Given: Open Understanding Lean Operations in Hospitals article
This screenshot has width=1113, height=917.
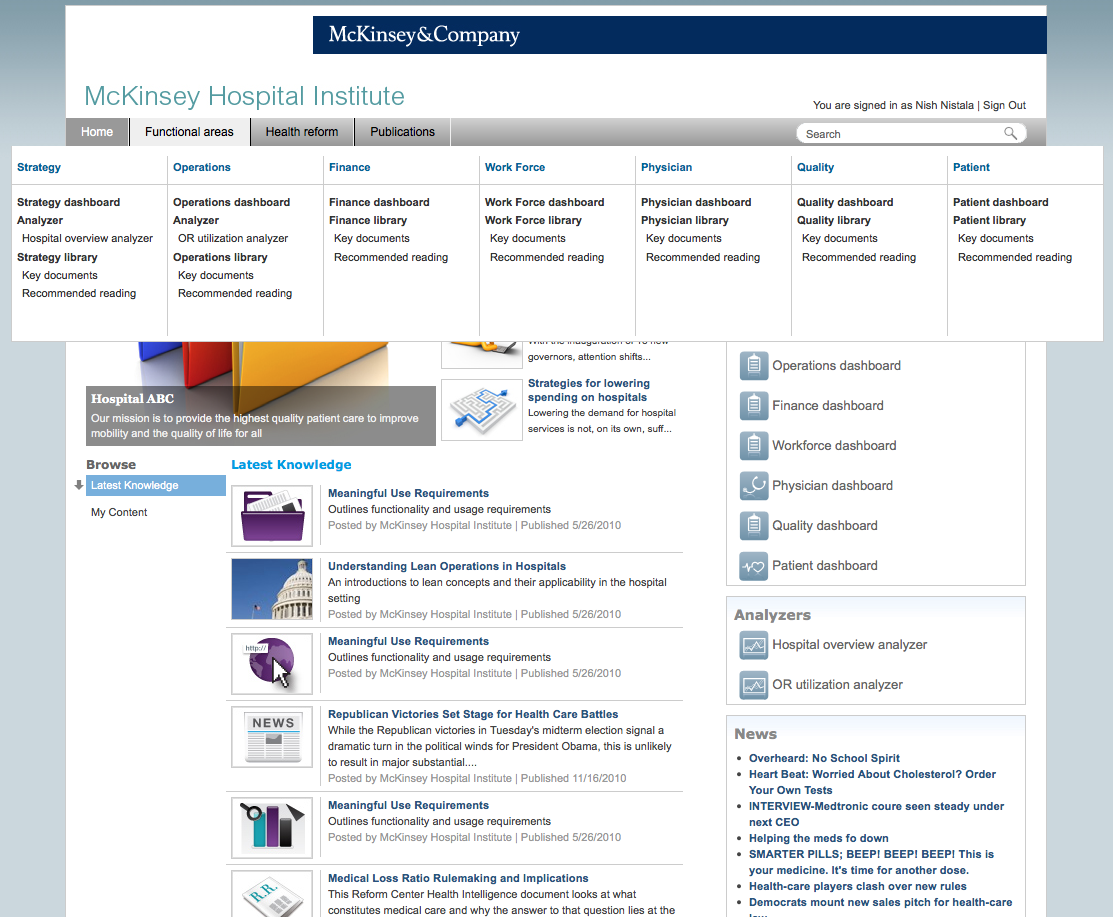Looking at the screenshot, I should pyautogui.click(x=446, y=566).
